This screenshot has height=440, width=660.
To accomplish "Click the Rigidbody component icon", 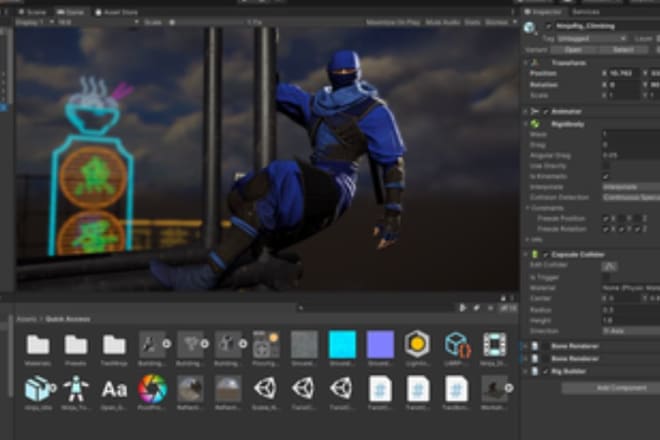I will point(535,124).
